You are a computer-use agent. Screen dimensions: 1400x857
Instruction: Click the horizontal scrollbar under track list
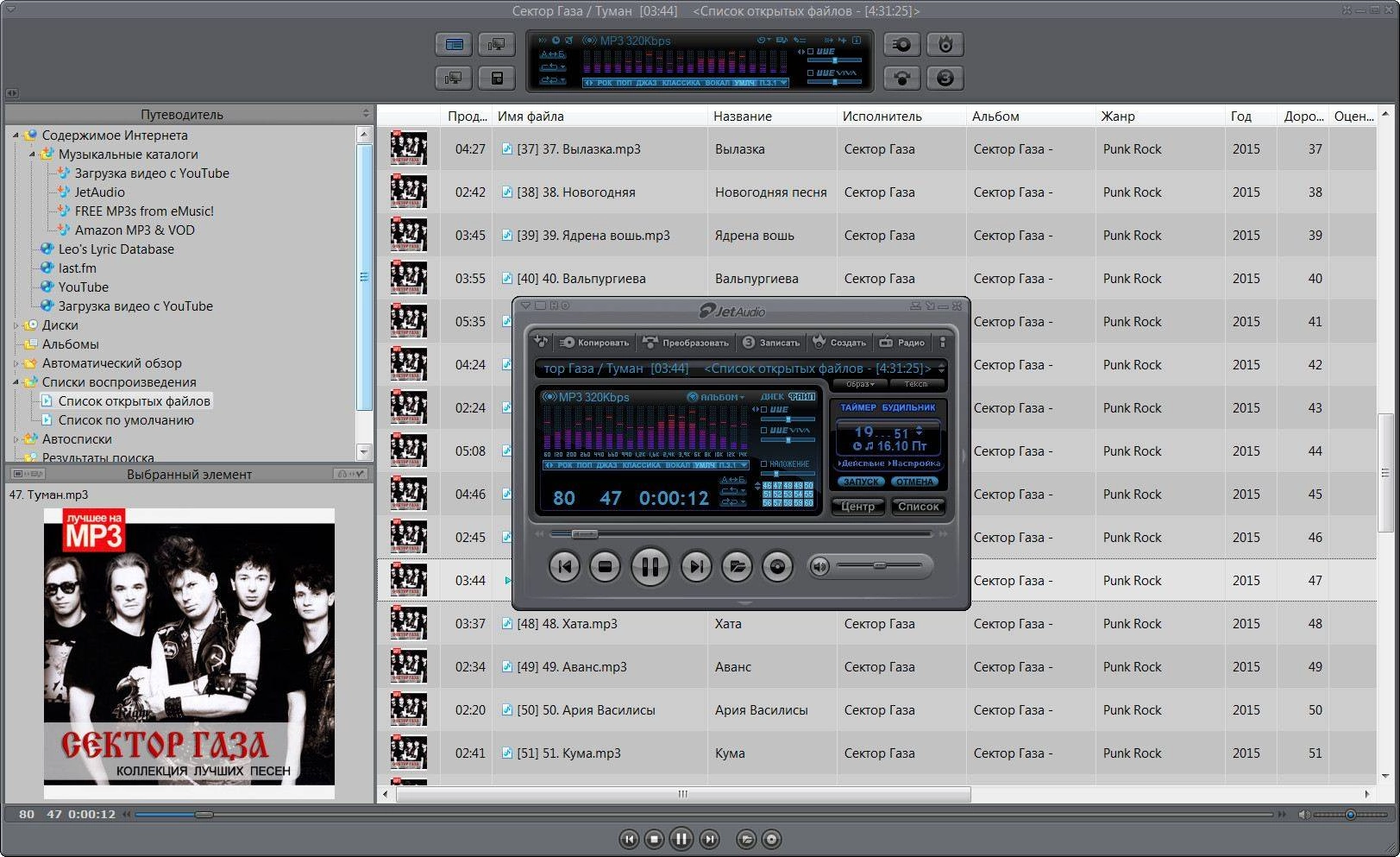pos(683,794)
